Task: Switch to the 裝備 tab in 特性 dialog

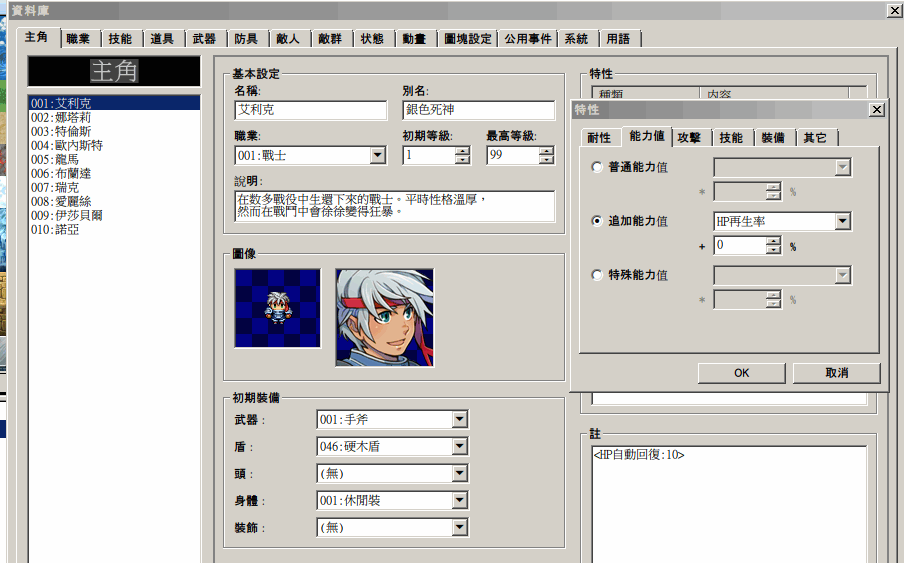Action: 773,138
